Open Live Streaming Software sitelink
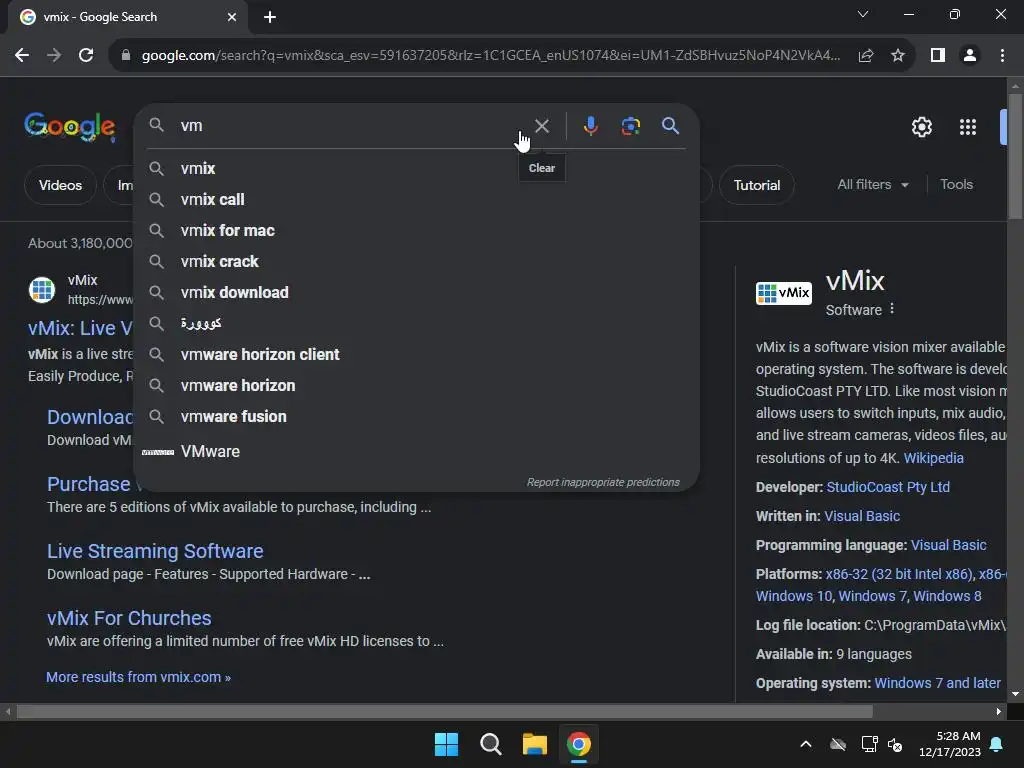 pyautogui.click(x=155, y=551)
